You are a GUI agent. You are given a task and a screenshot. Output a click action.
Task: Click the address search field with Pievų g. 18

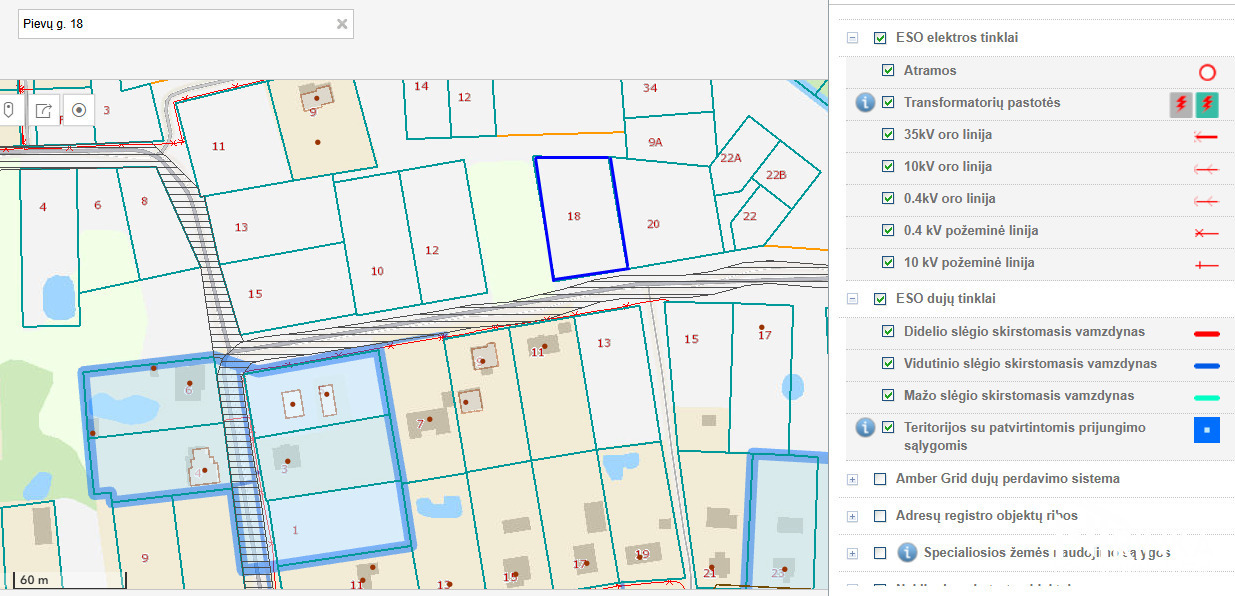click(x=175, y=24)
